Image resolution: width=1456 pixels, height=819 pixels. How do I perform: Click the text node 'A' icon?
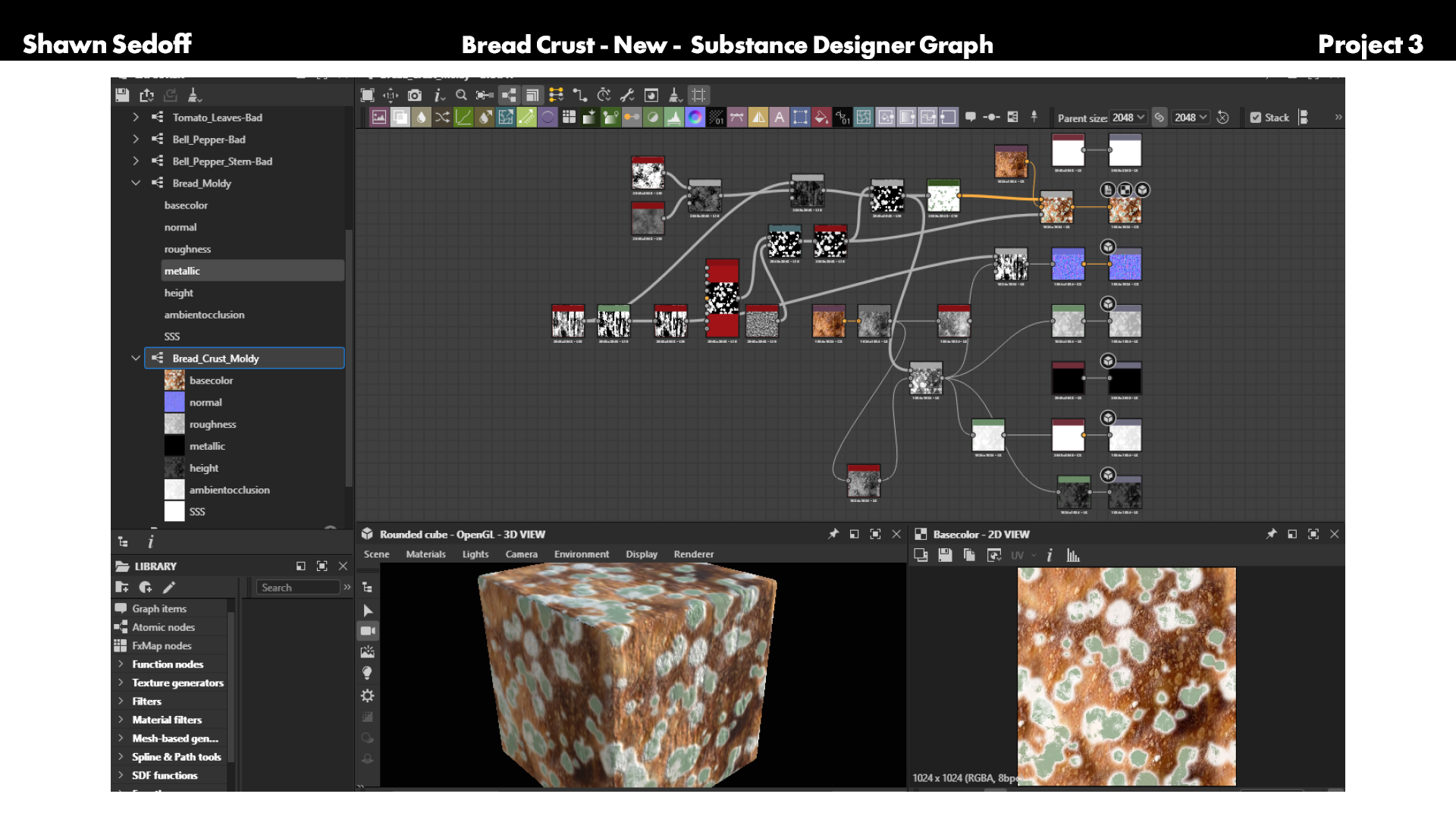pos(779,117)
